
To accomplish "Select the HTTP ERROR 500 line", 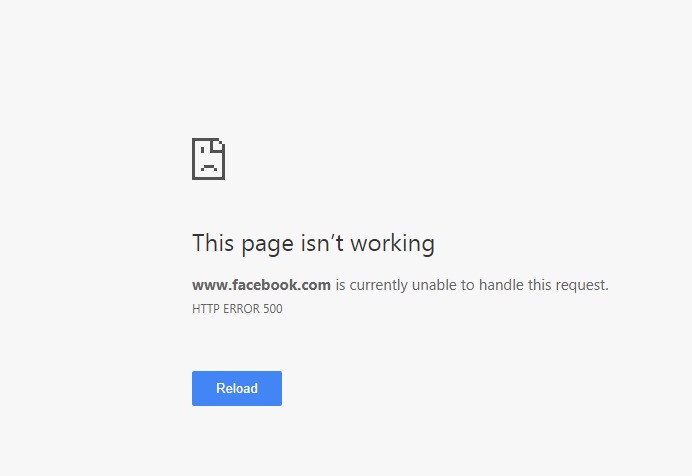I will pos(237,308).
